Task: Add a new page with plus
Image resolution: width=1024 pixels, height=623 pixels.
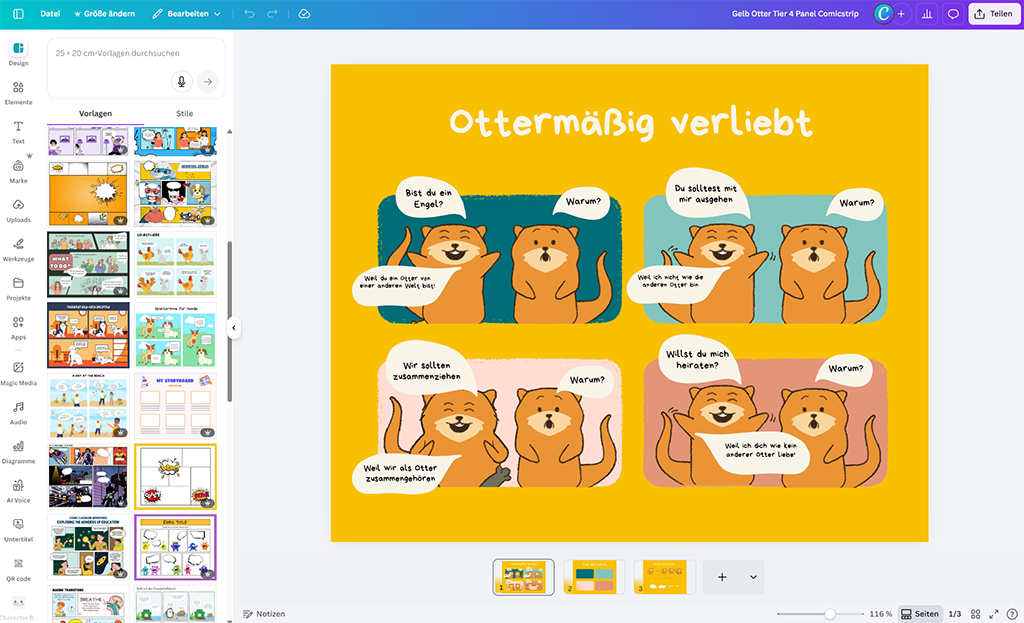Action: click(x=722, y=577)
